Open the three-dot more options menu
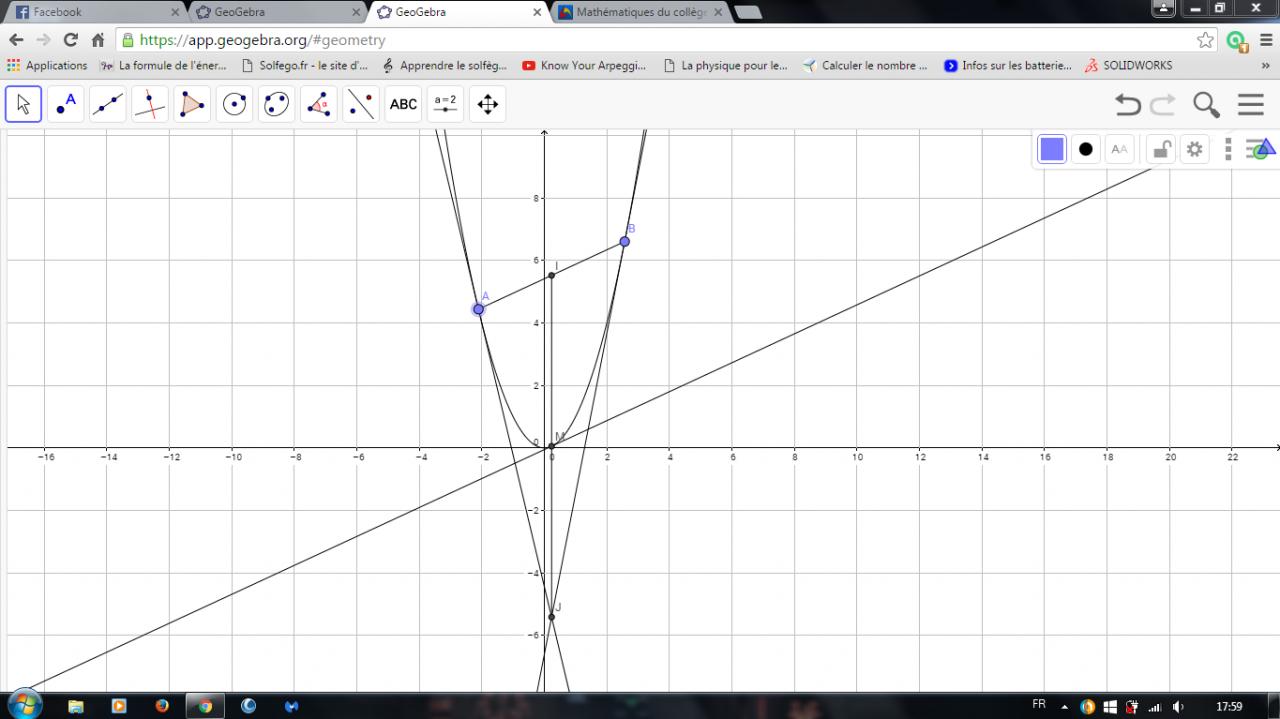Image resolution: width=1280 pixels, height=719 pixels. click(1228, 150)
